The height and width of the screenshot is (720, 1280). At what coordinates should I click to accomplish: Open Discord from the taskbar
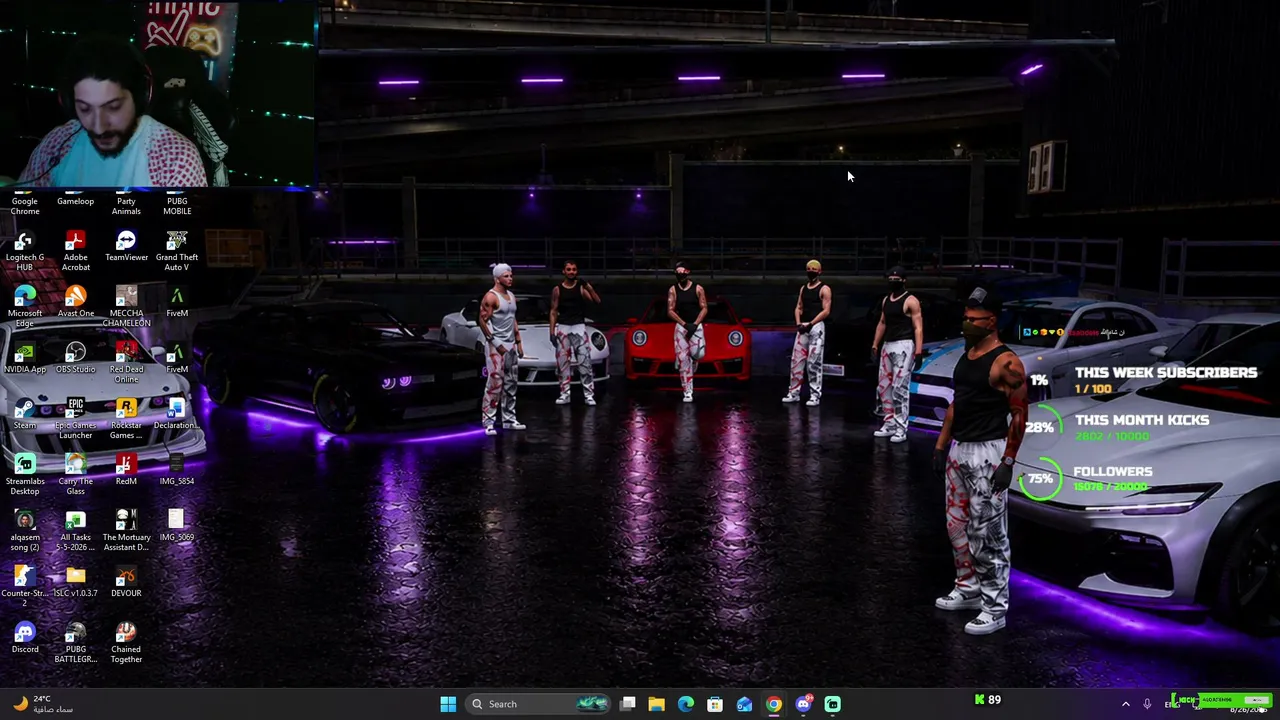(x=803, y=704)
